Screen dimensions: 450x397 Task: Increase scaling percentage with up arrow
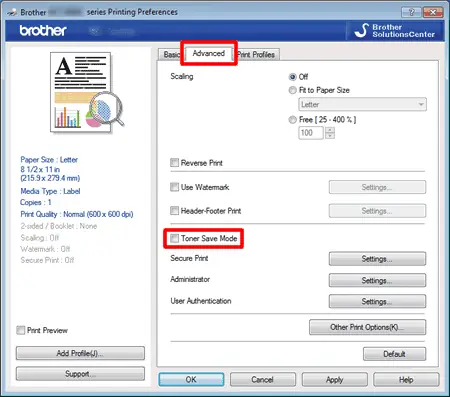point(330,130)
